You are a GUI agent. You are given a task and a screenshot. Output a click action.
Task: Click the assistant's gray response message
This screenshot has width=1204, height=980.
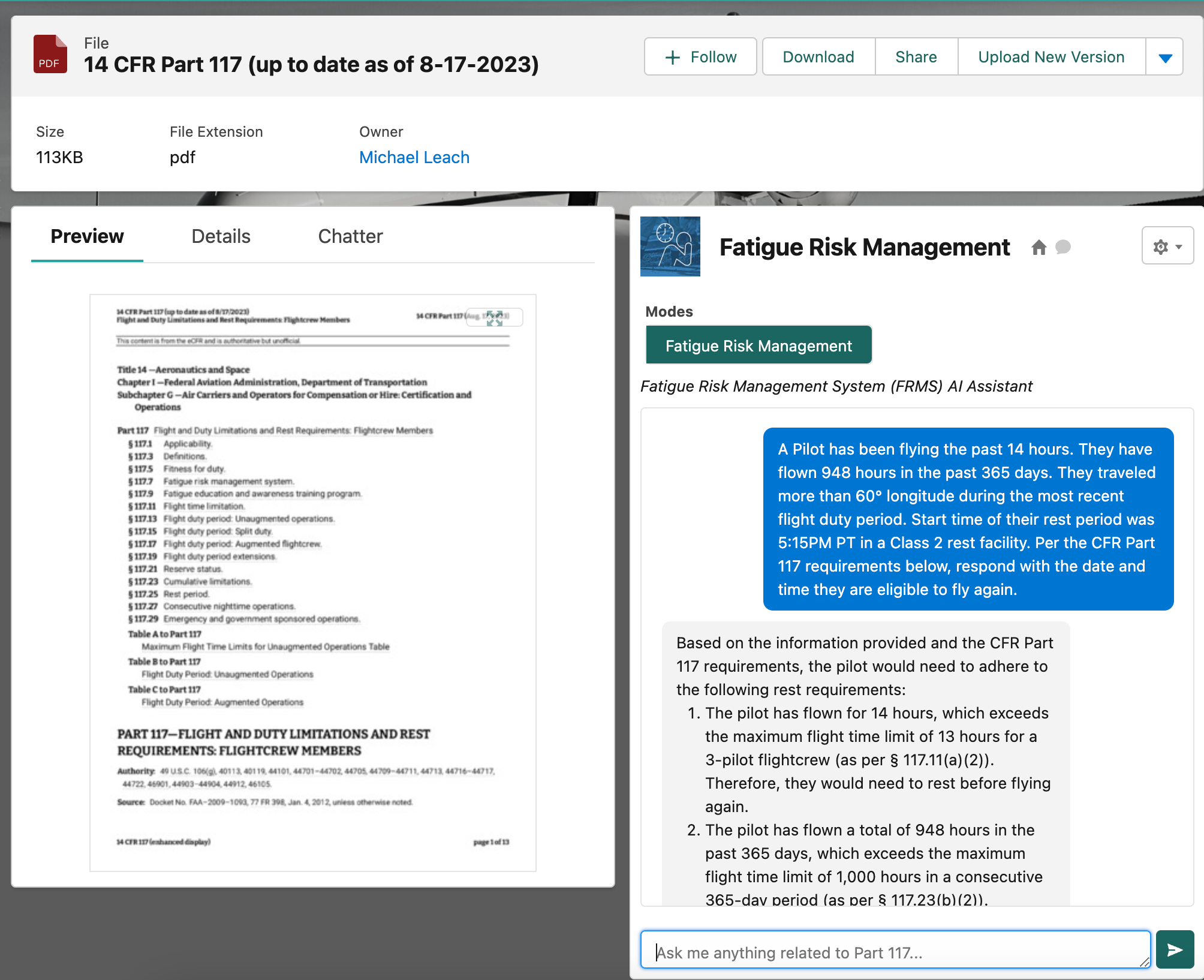[x=866, y=765]
